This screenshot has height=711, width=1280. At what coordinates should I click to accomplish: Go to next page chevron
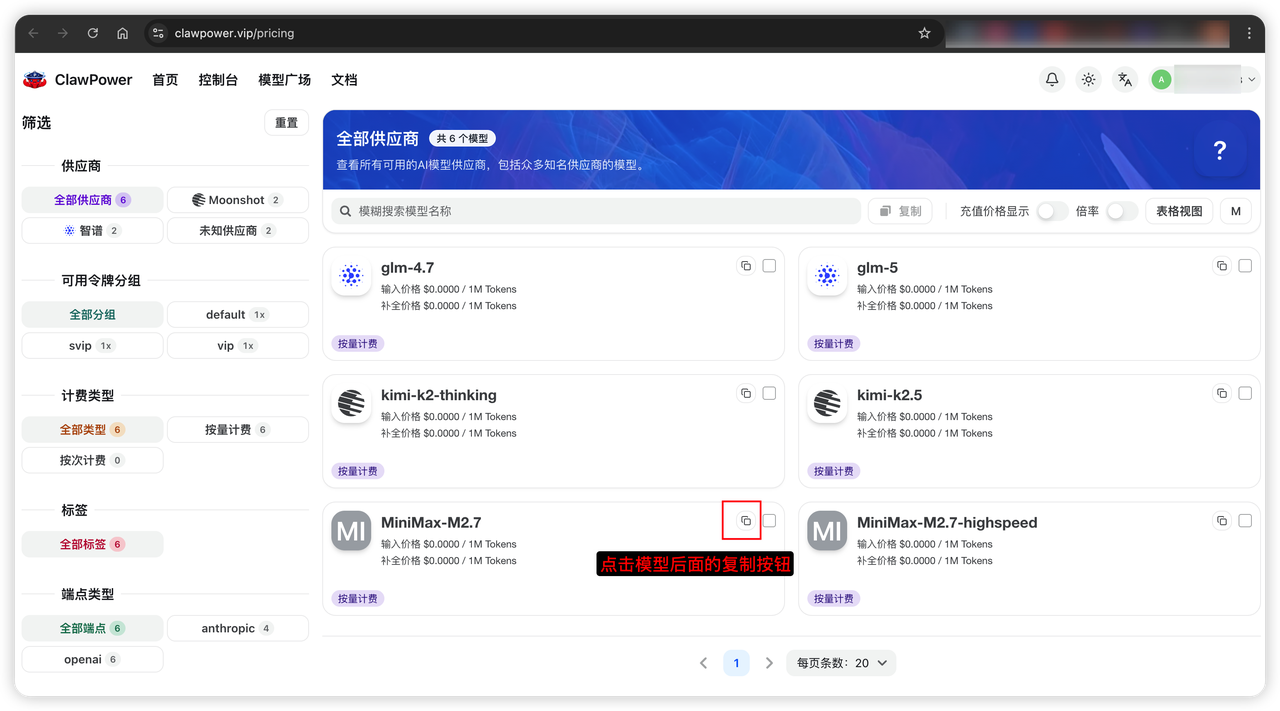769,663
